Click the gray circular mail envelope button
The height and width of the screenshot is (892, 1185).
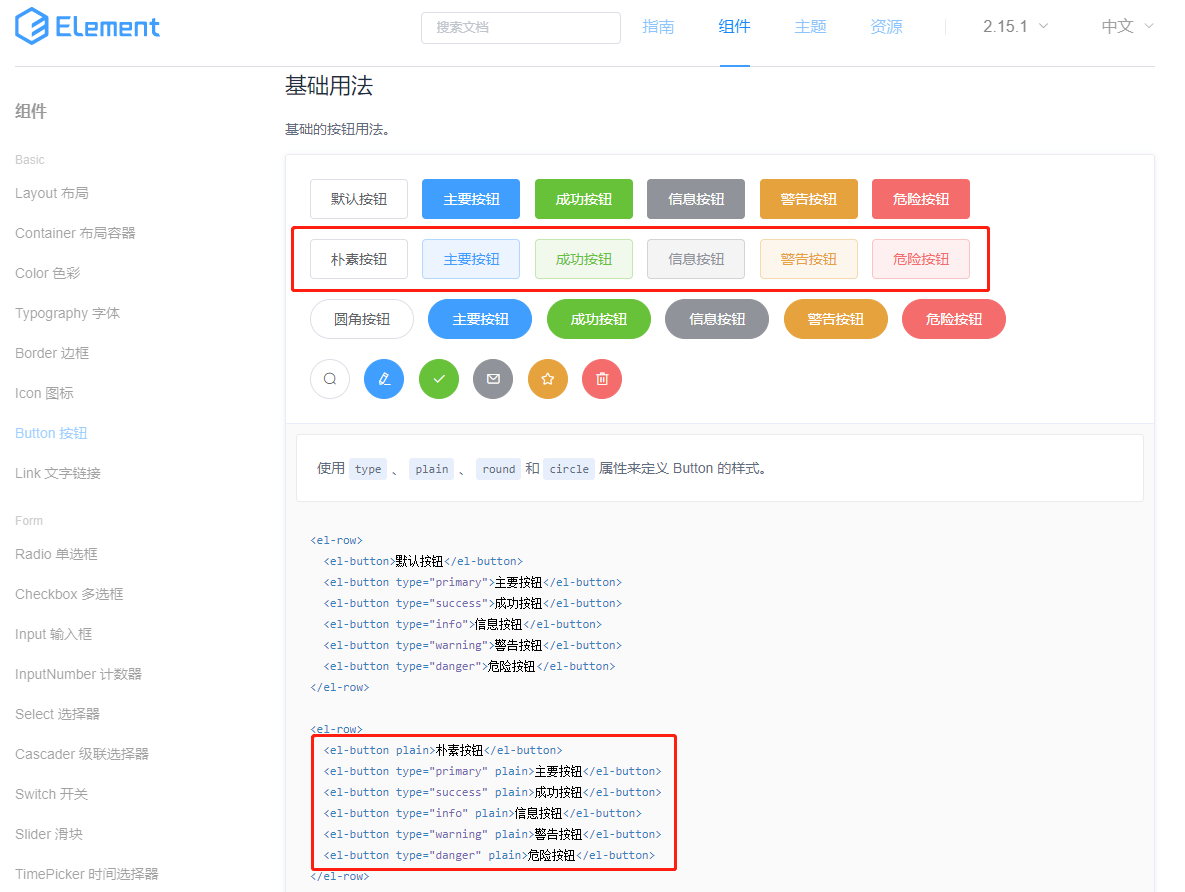tap(493, 379)
